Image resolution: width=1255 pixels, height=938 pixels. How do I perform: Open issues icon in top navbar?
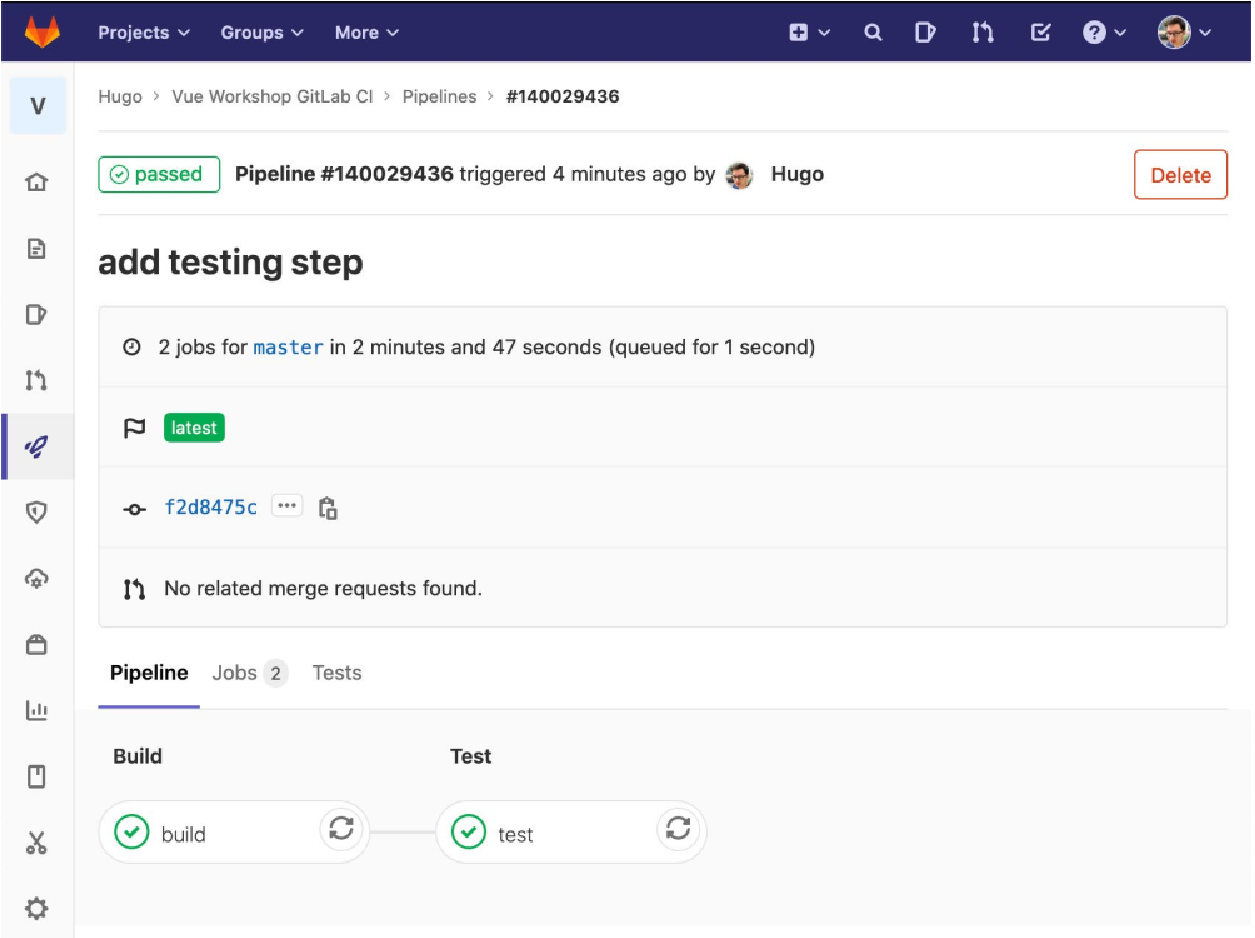[x=925, y=32]
